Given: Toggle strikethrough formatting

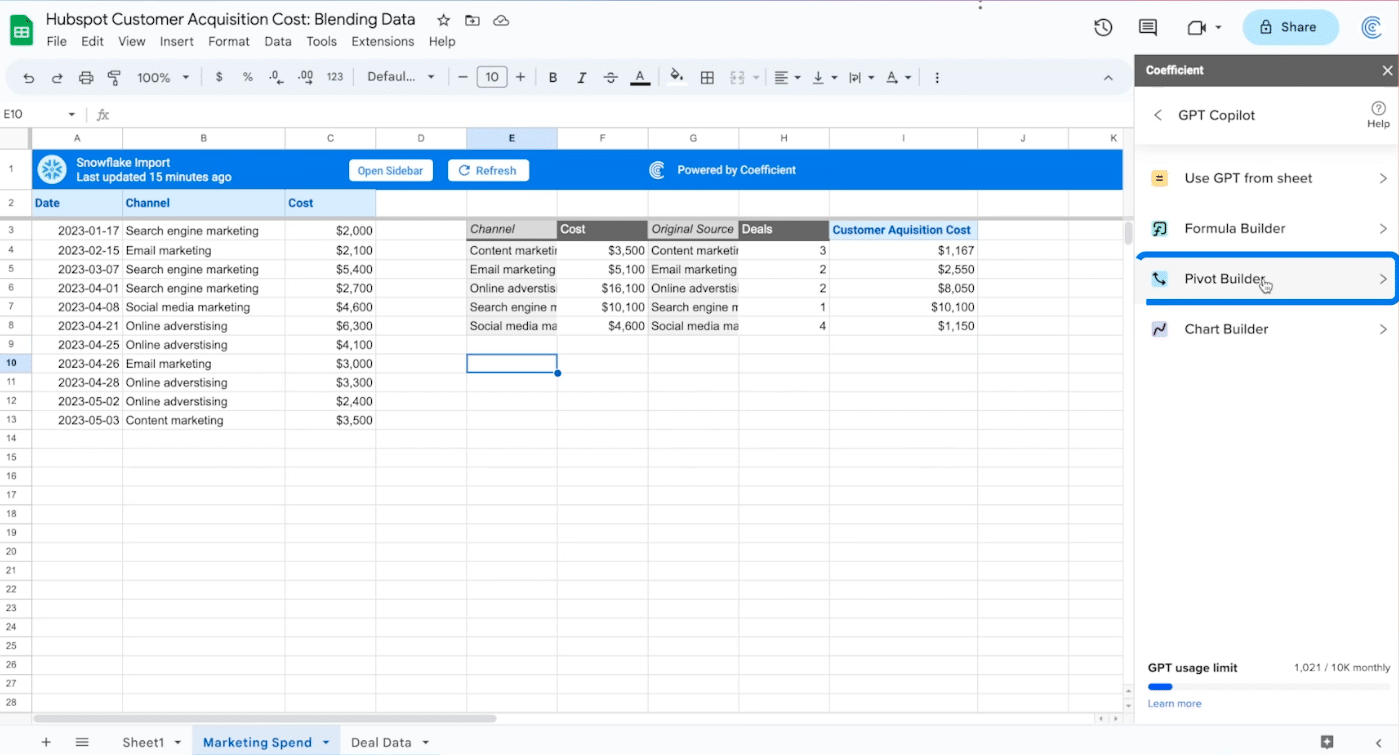Looking at the screenshot, I should pyautogui.click(x=611, y=77).
